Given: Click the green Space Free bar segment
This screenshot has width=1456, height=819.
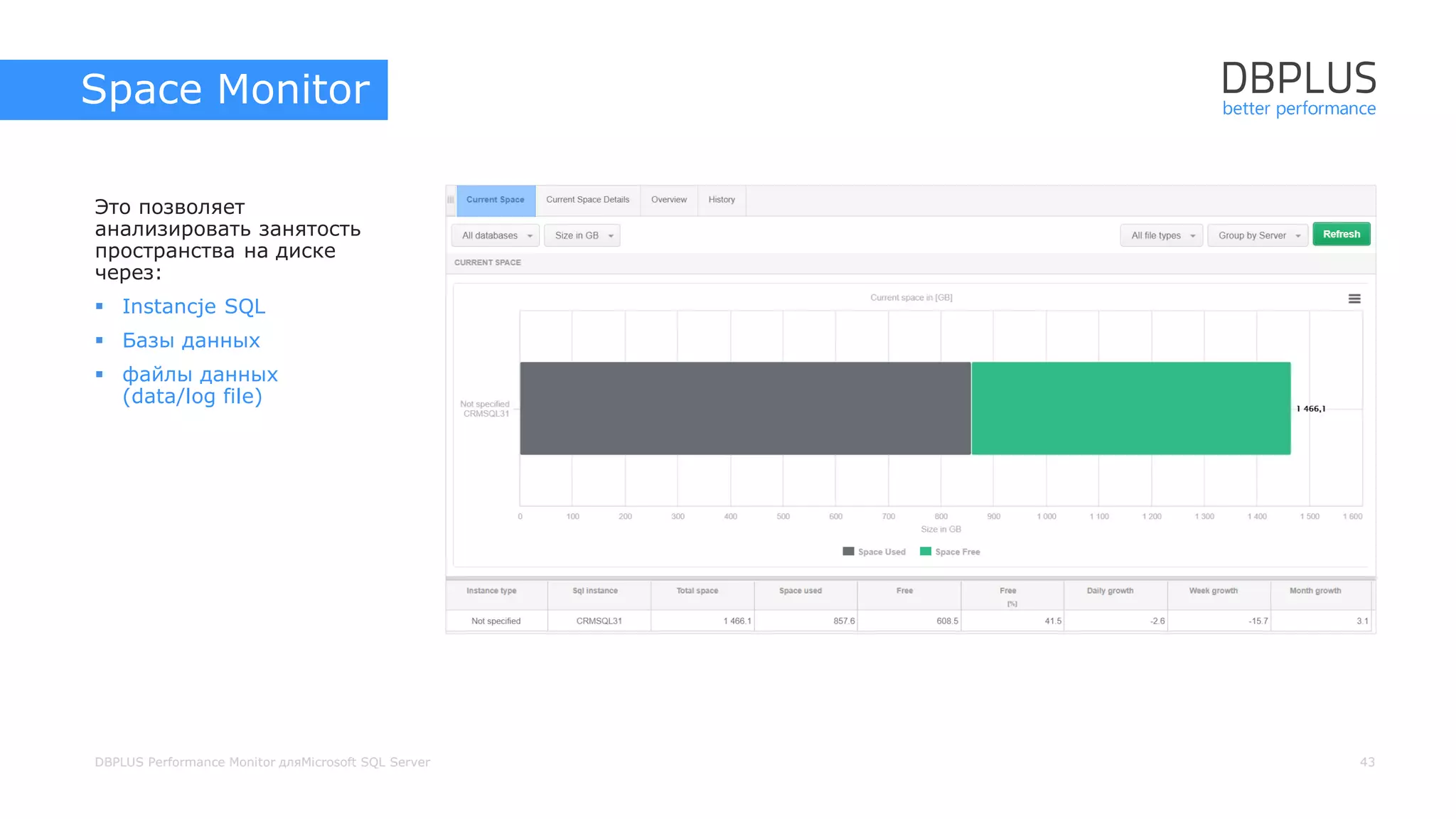Looking at the screenshot, I should (1130, 408).
